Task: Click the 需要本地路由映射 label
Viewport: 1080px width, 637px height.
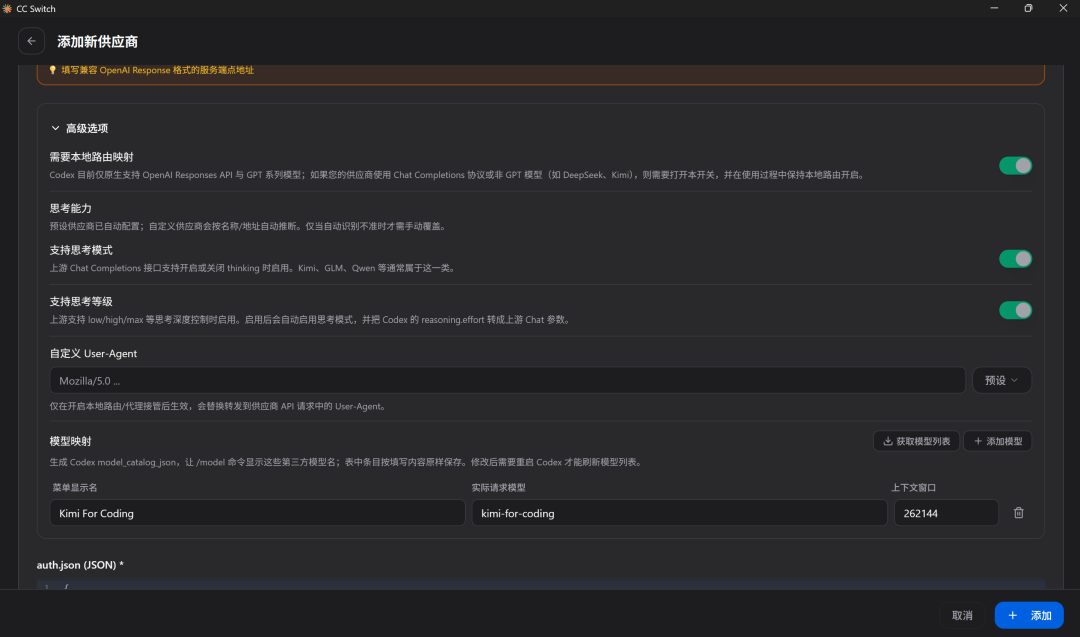Action: tap(92, 158)
